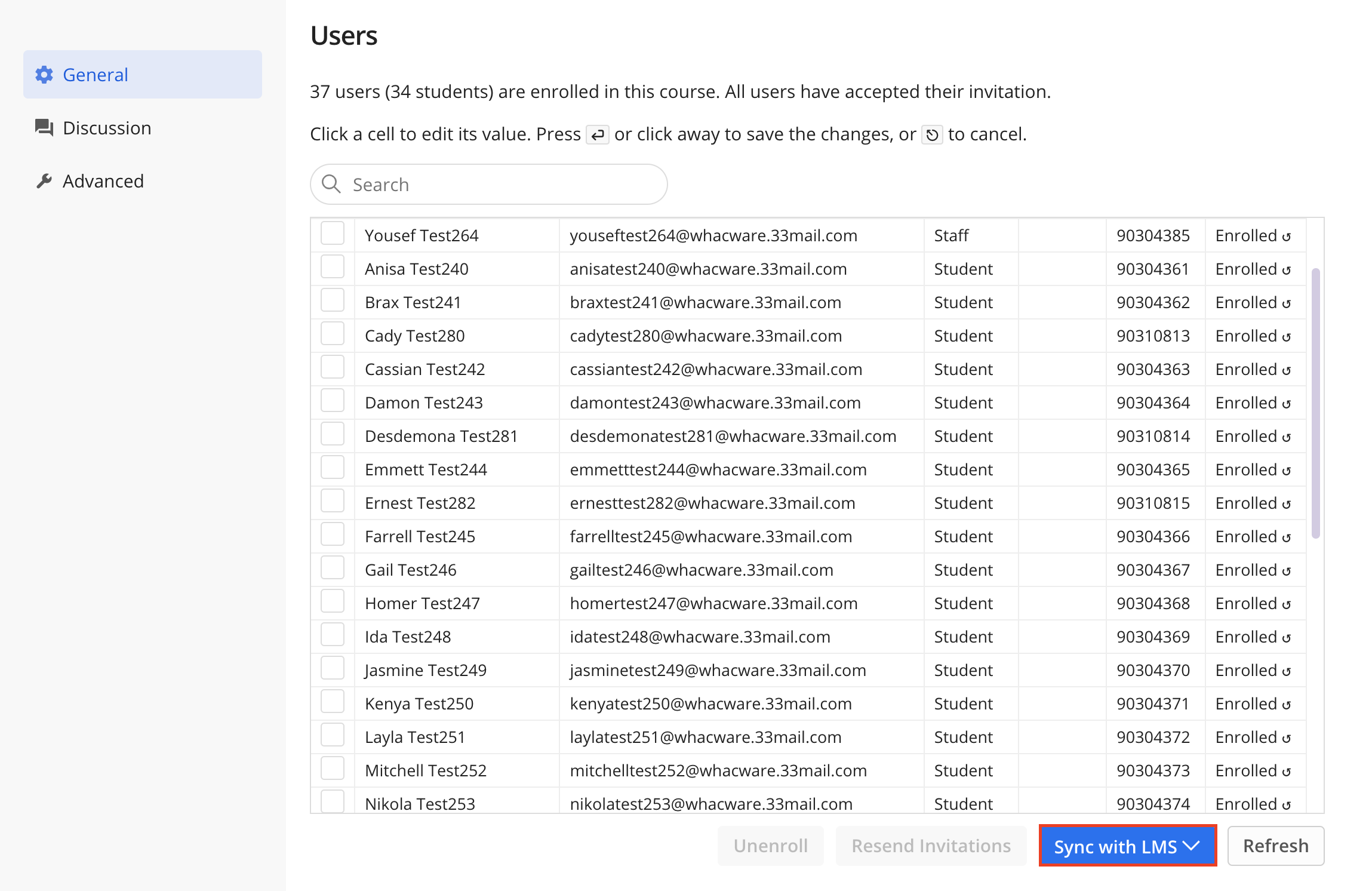Switch to the Advanced settings section
The height and width of the screenshot is (891, 1372).
[x=103, y=181]
